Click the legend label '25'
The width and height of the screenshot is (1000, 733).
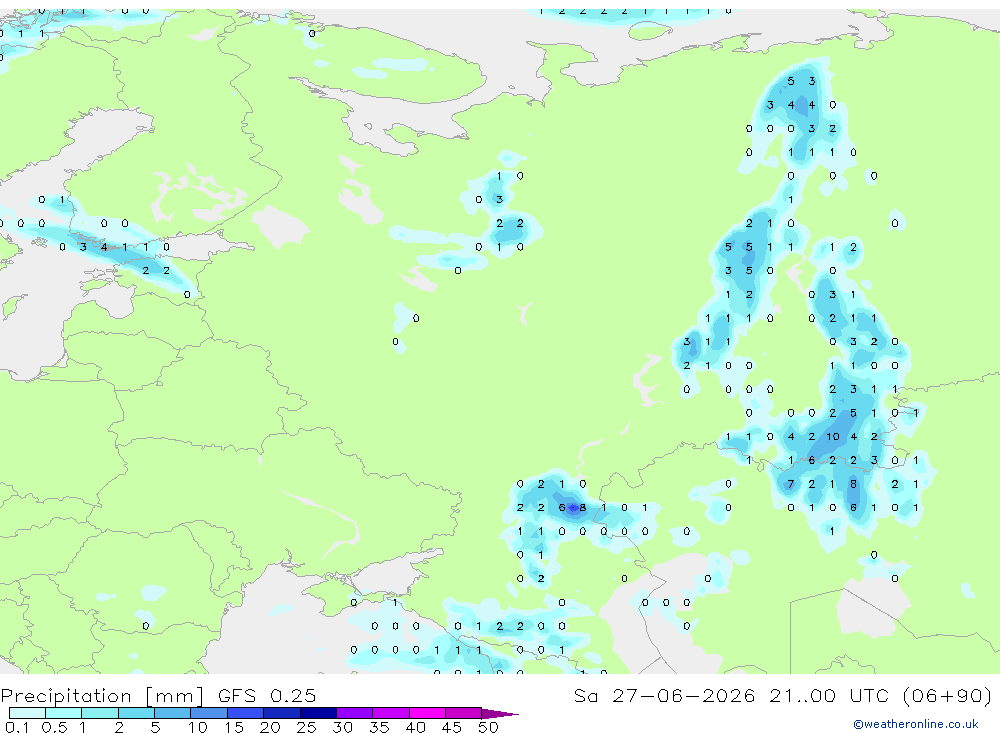click(x=306, y=727)
